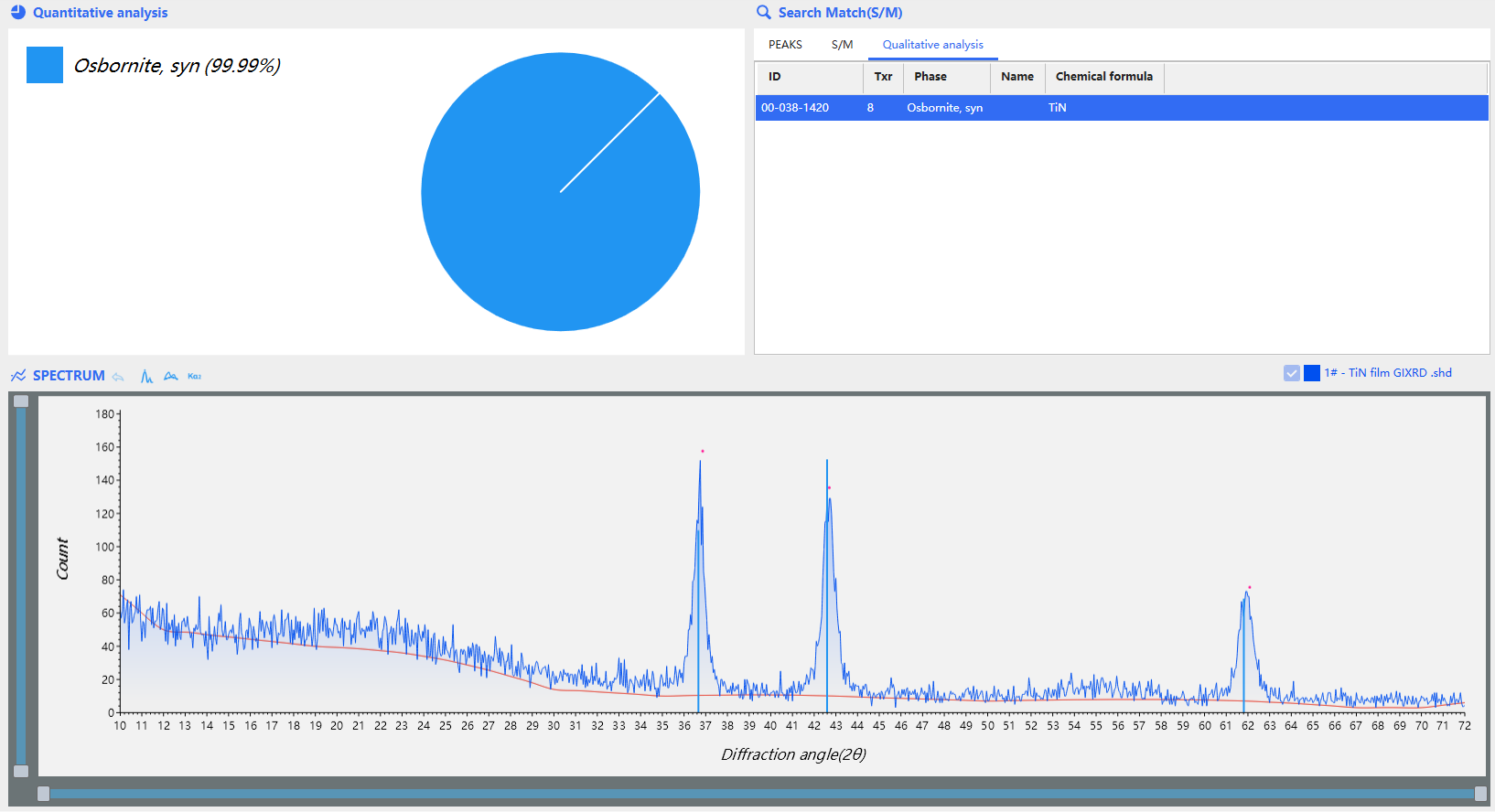This screenshot has width=1495, height=812.
Task: Click the single-peak search icon beside SPECTRUM
Action: tap(146, 376)
